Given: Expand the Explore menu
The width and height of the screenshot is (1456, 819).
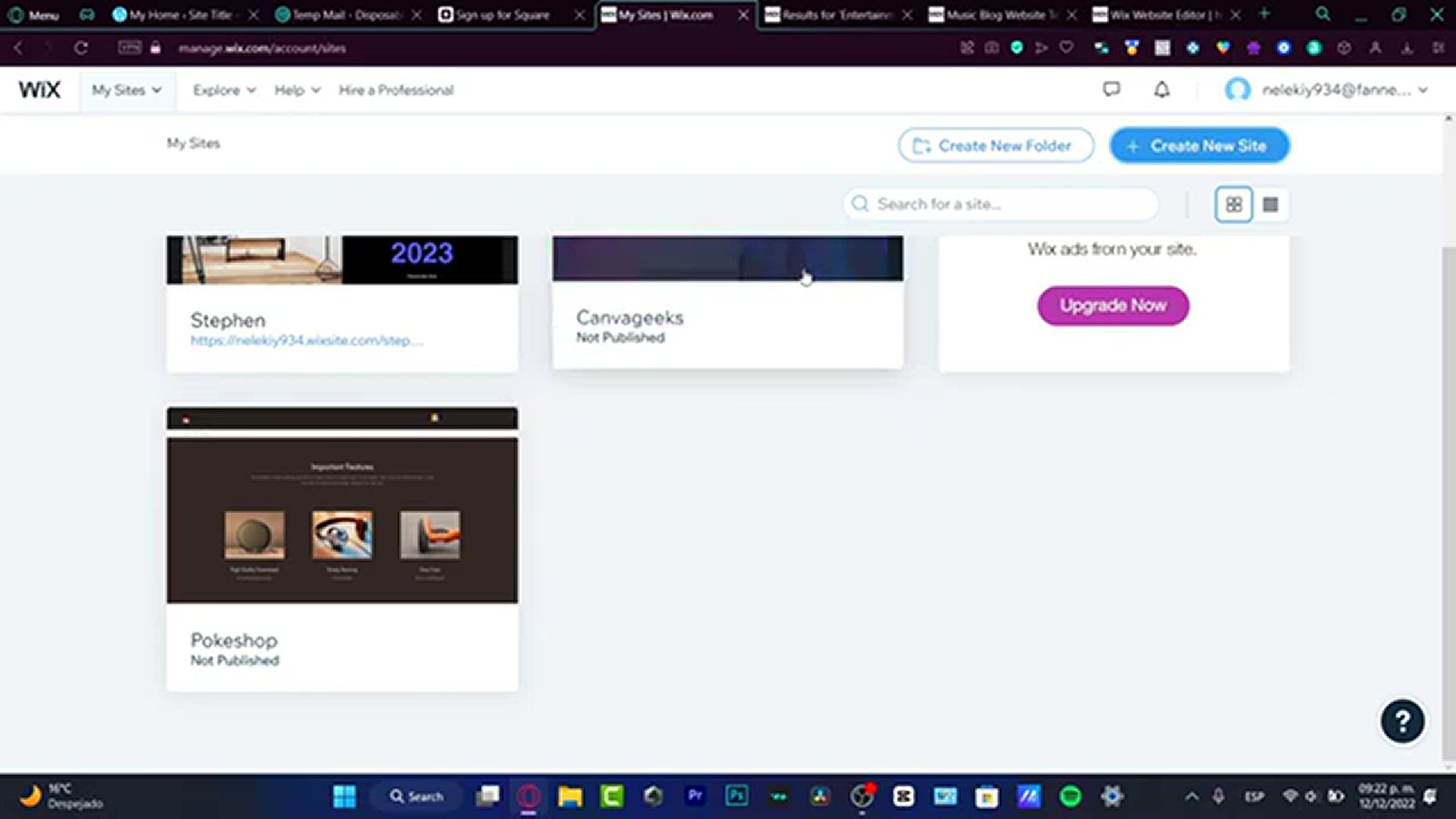Looking at the screenshot, I should [x=224, y=90].
